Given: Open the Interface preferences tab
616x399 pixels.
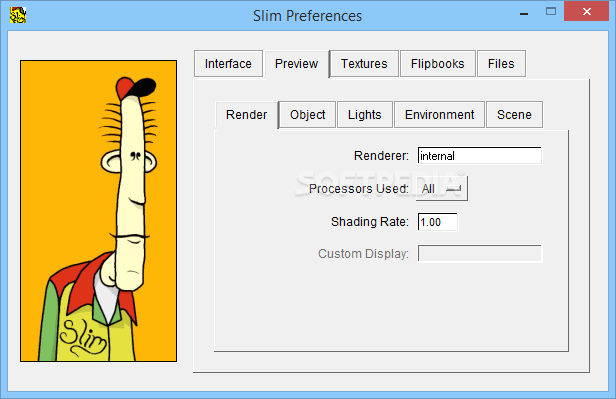Looking at the screenshot, I should [228, 64].
